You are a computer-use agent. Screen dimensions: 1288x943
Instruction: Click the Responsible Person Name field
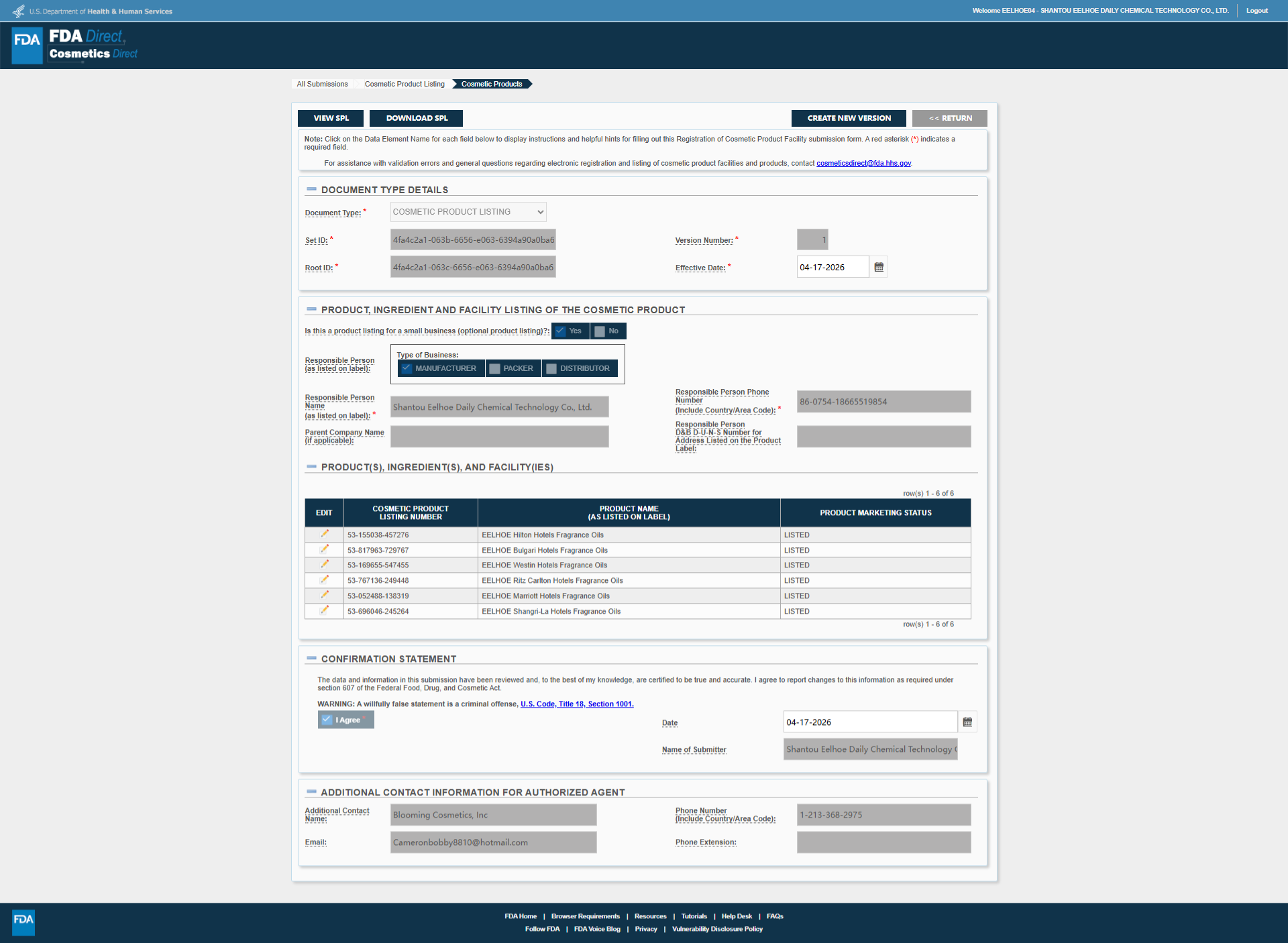pyautogui.click(x=500, y=407)
